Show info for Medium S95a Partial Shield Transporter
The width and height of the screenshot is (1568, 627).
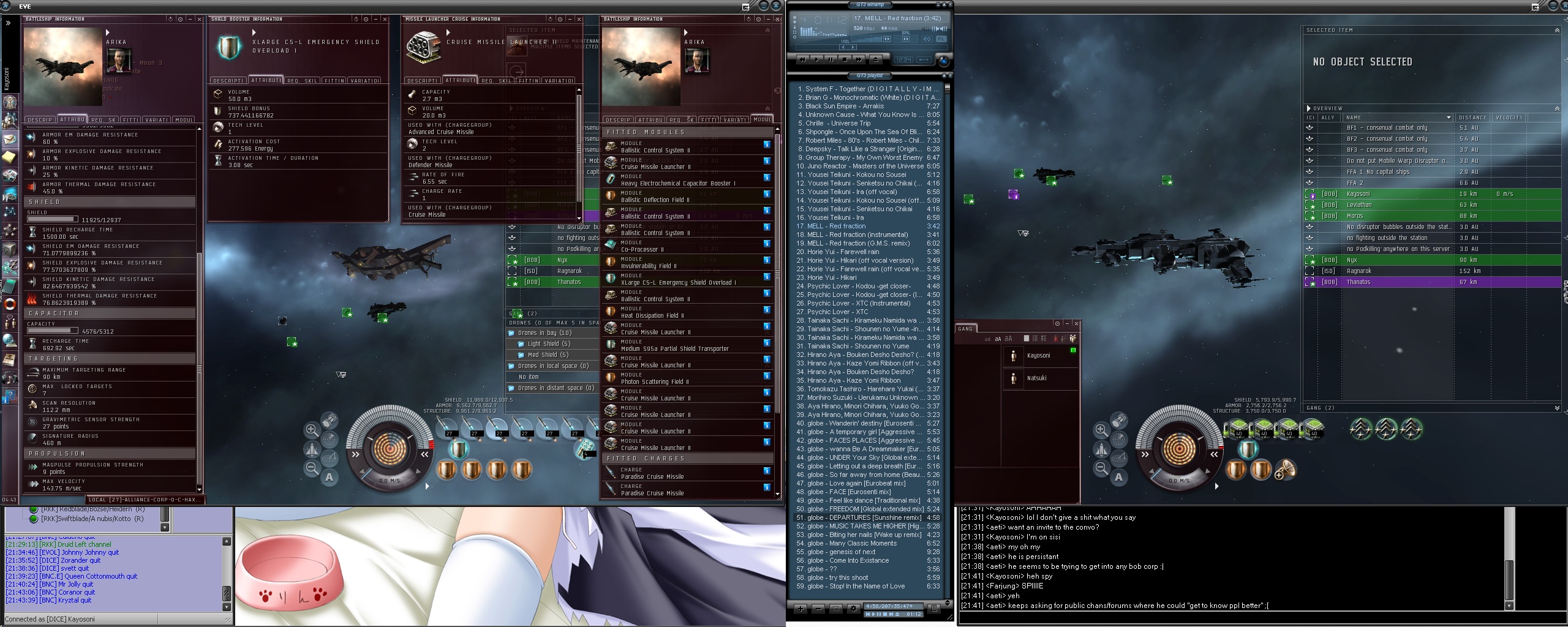click(767, 343)
